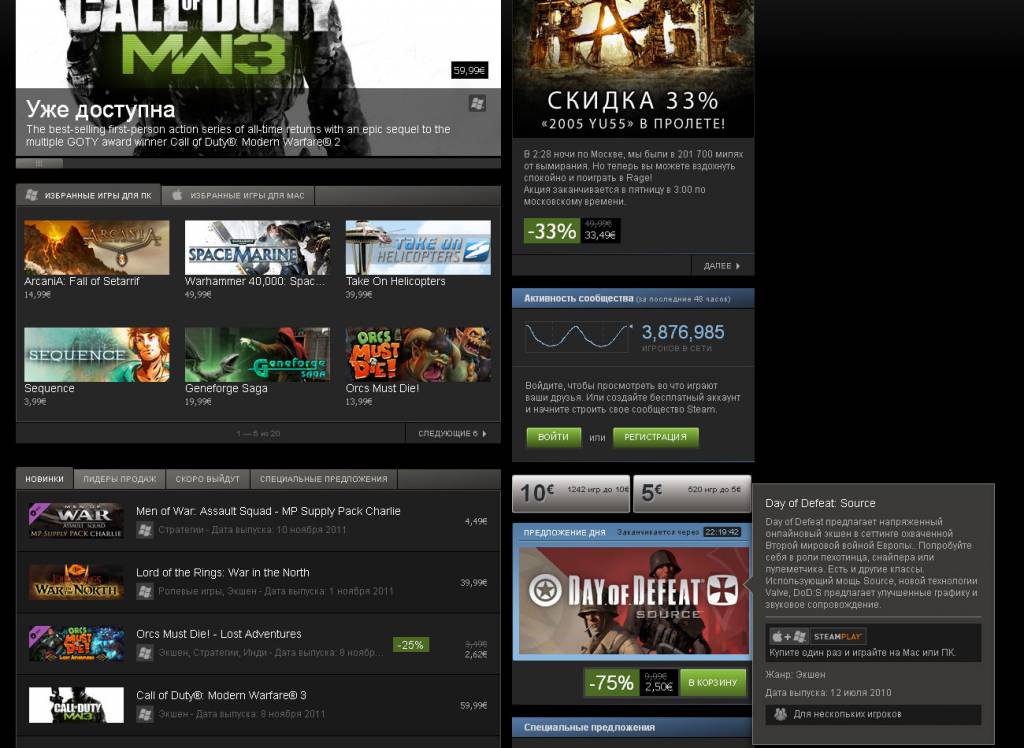This screenshot has width=1024, height=748.
Task: Click Windows icon under Men of War entry
Action: [145, 530]
